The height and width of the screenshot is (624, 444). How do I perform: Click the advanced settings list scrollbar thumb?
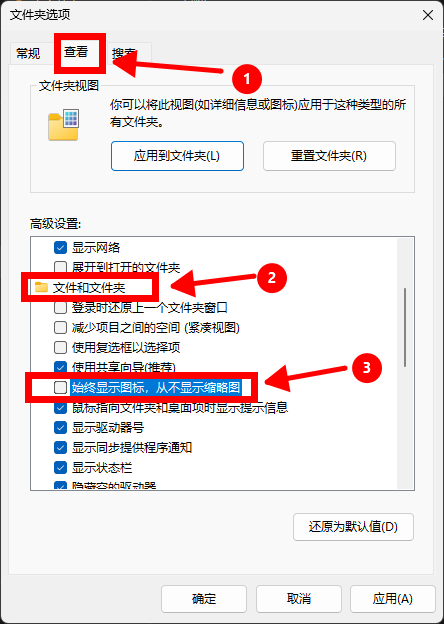[405, 327]
